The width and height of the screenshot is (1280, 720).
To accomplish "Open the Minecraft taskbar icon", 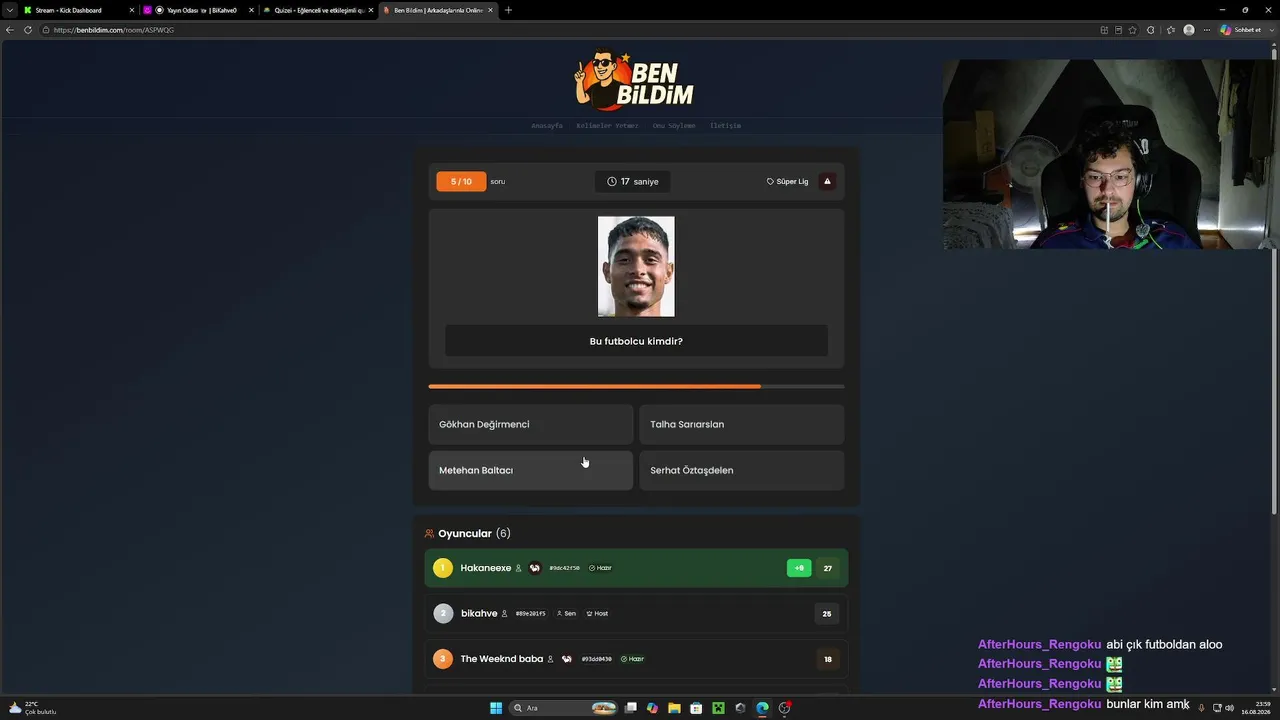I will pos(718,708).
